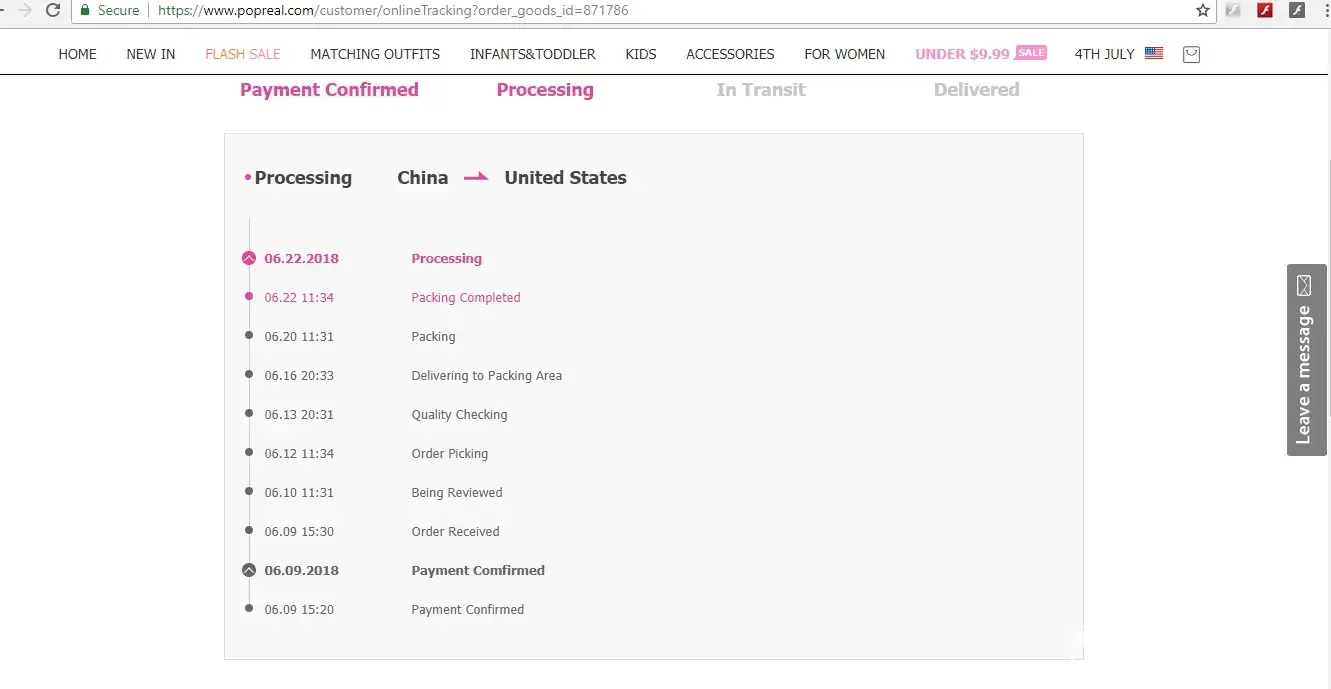The image size is (1331, 689).
Task: Click the timeline dot for Quality Checking
Action: coord(249,413)
